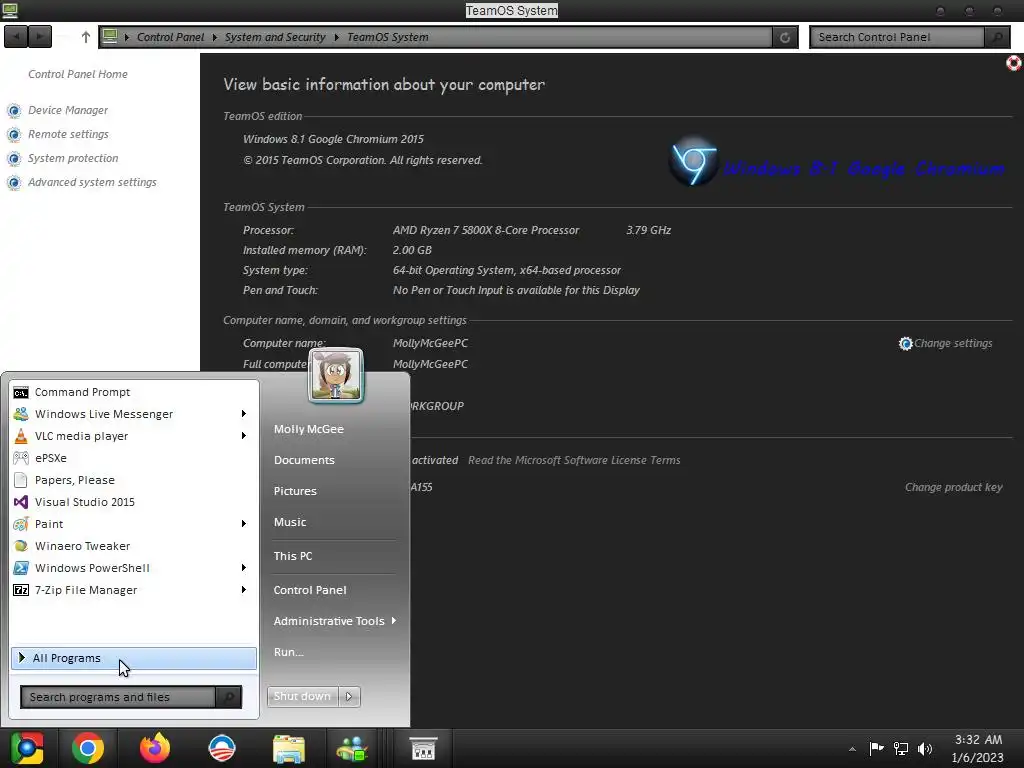Open Music from Start menu

289,522
